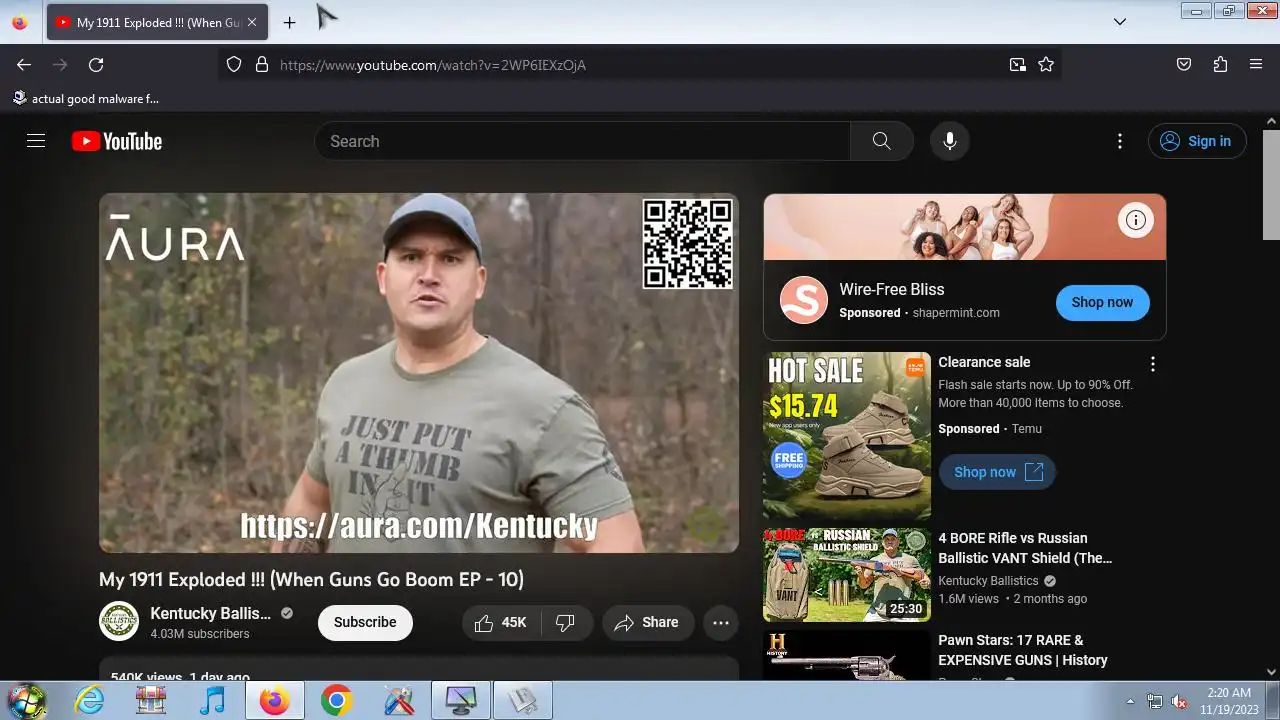Viewport: 1280px width, 720px height.
Task: View site security padlock info
Action: pyautogui.click(x=262, y=65)
